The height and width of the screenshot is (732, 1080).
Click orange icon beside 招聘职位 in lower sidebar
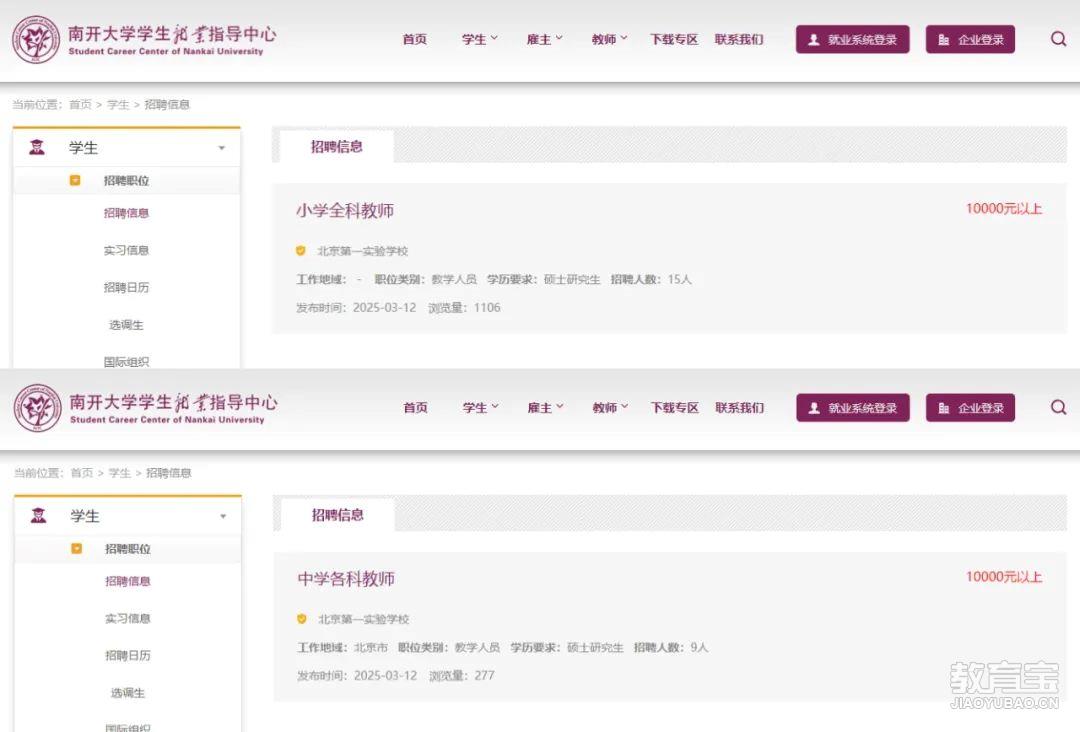click(76, 548)
